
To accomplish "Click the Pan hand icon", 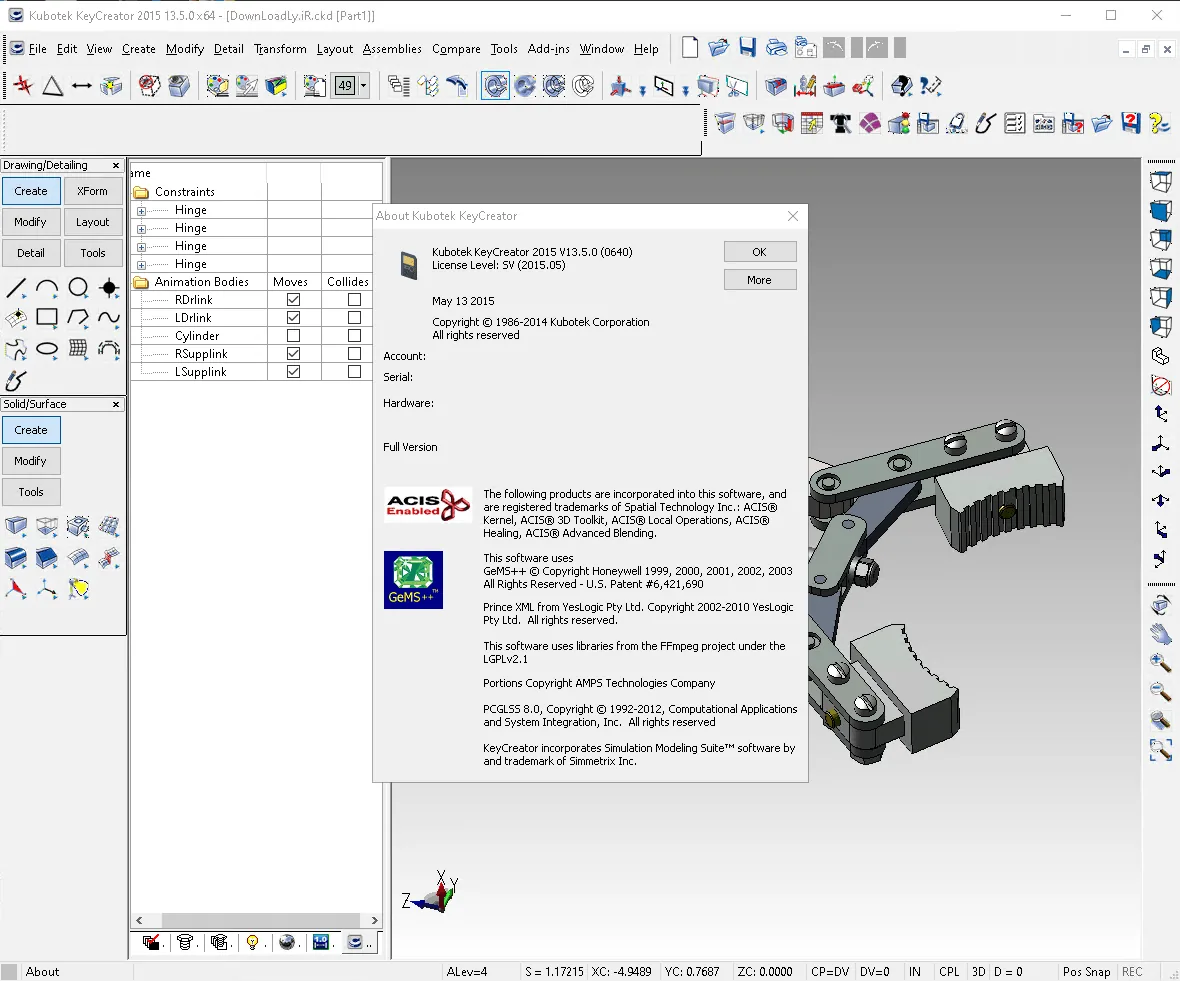I will tap(1160, 634).
